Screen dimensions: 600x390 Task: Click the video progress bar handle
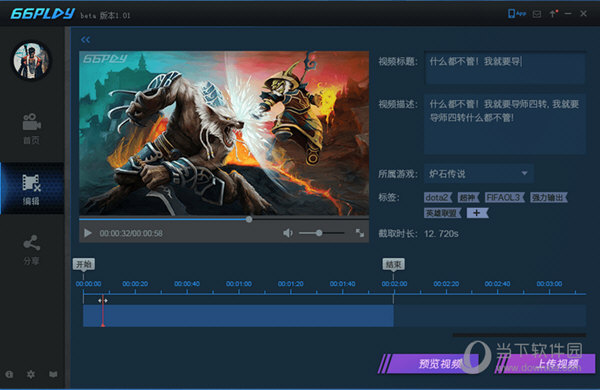[x=249, y=219]
